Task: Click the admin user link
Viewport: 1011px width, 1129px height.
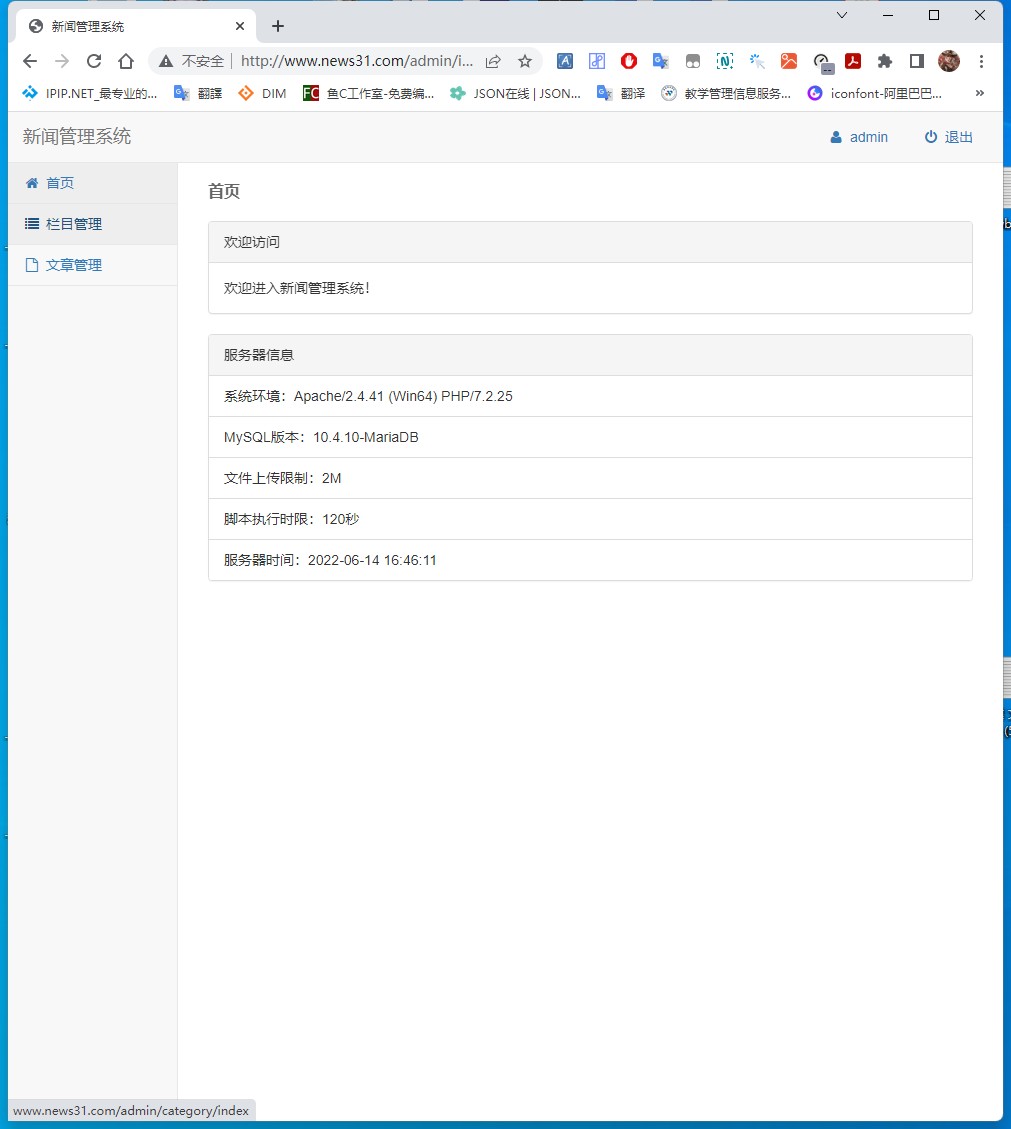Action: point(859,137)
